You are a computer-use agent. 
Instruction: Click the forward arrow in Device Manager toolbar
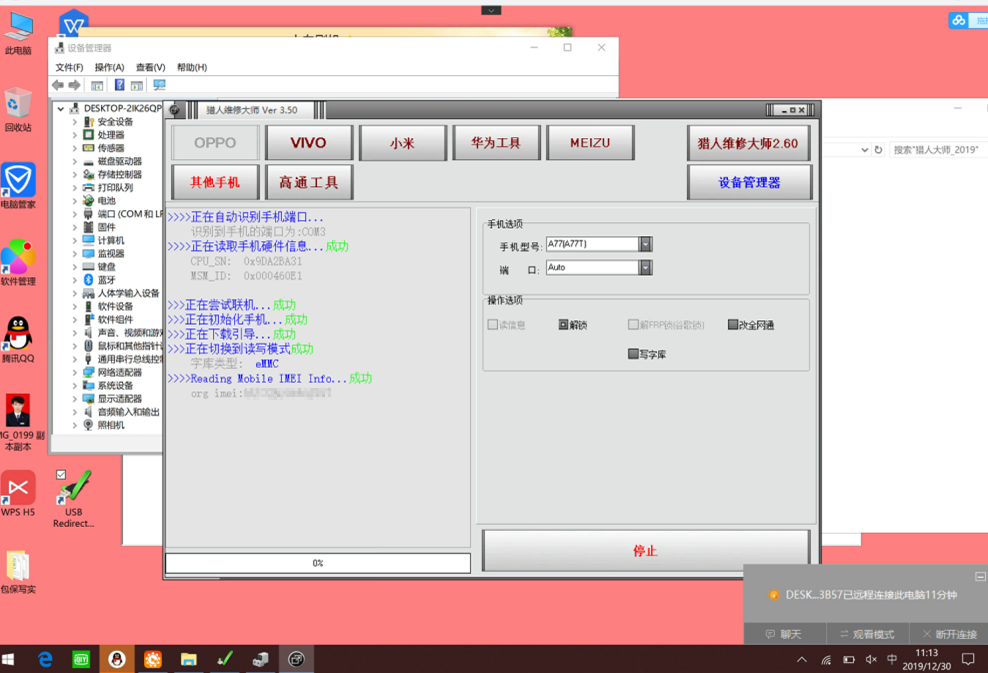pyautogui.click(x=74, y=85)
